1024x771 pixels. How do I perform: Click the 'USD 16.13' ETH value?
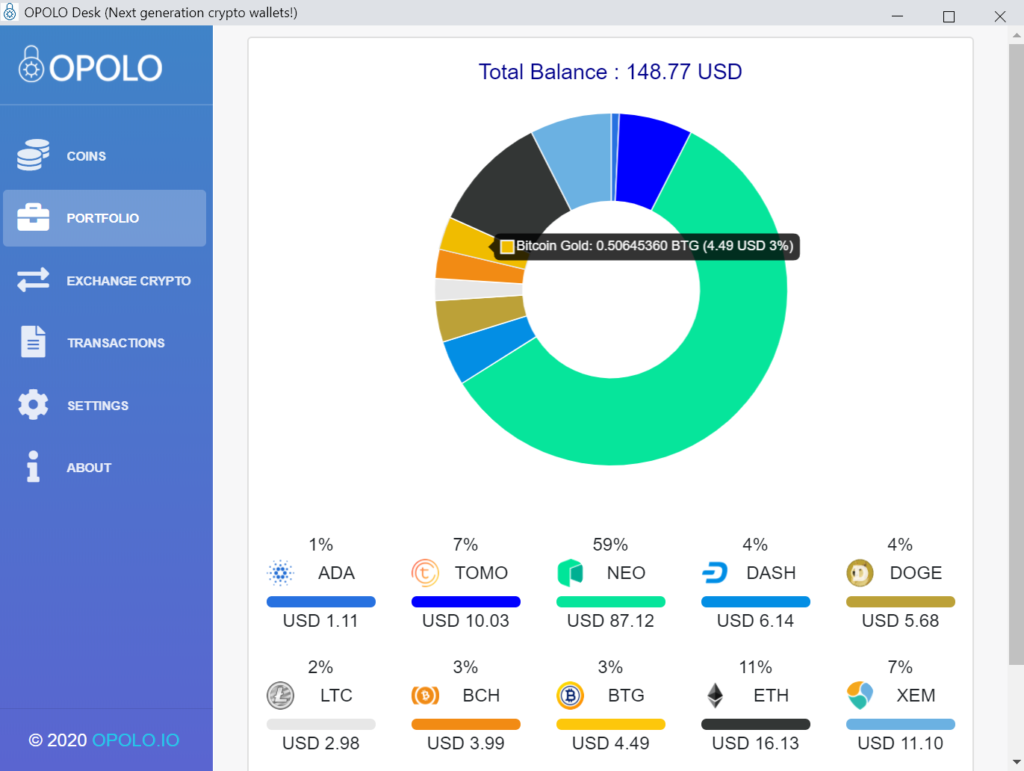click(x=756, y=743)
